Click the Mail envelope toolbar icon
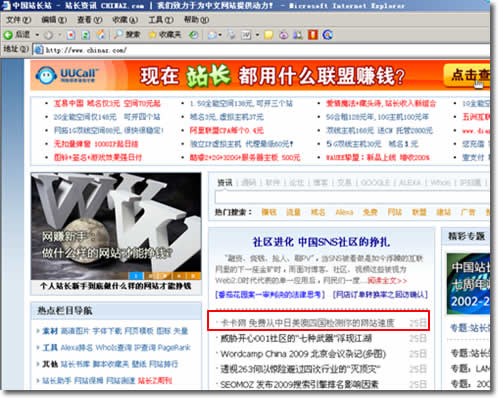This screenshot has width=498, height=398. click(212, 35)
